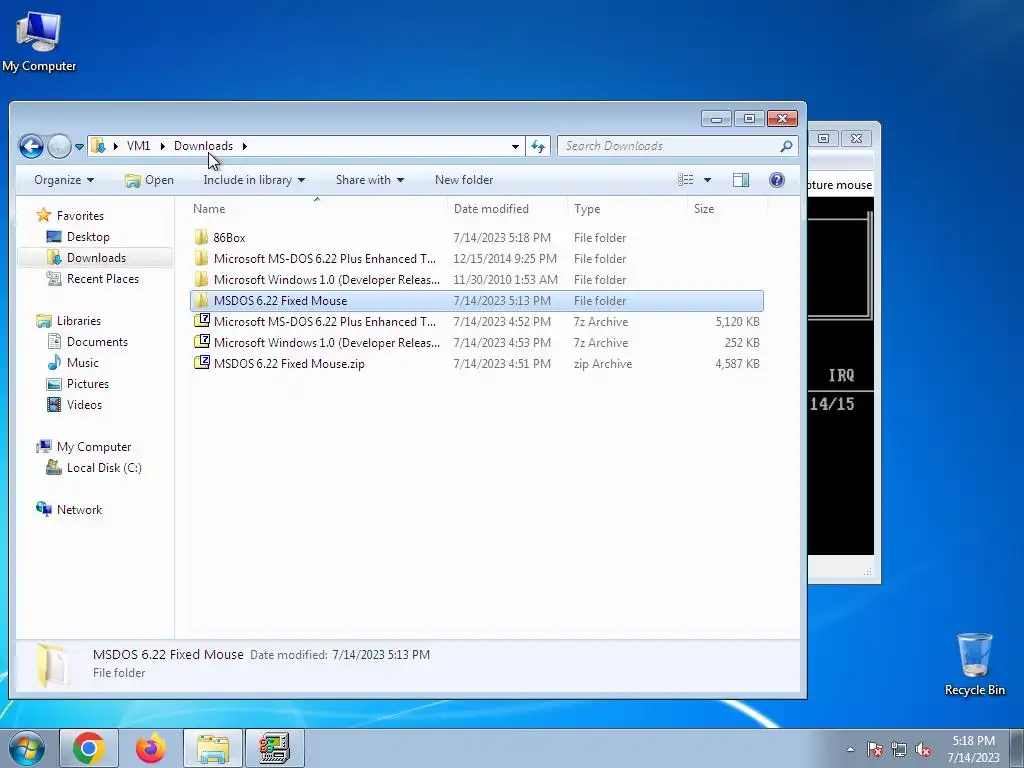Select the 5,120 KB MS-DOS 7z archive

tap(477, 321)
